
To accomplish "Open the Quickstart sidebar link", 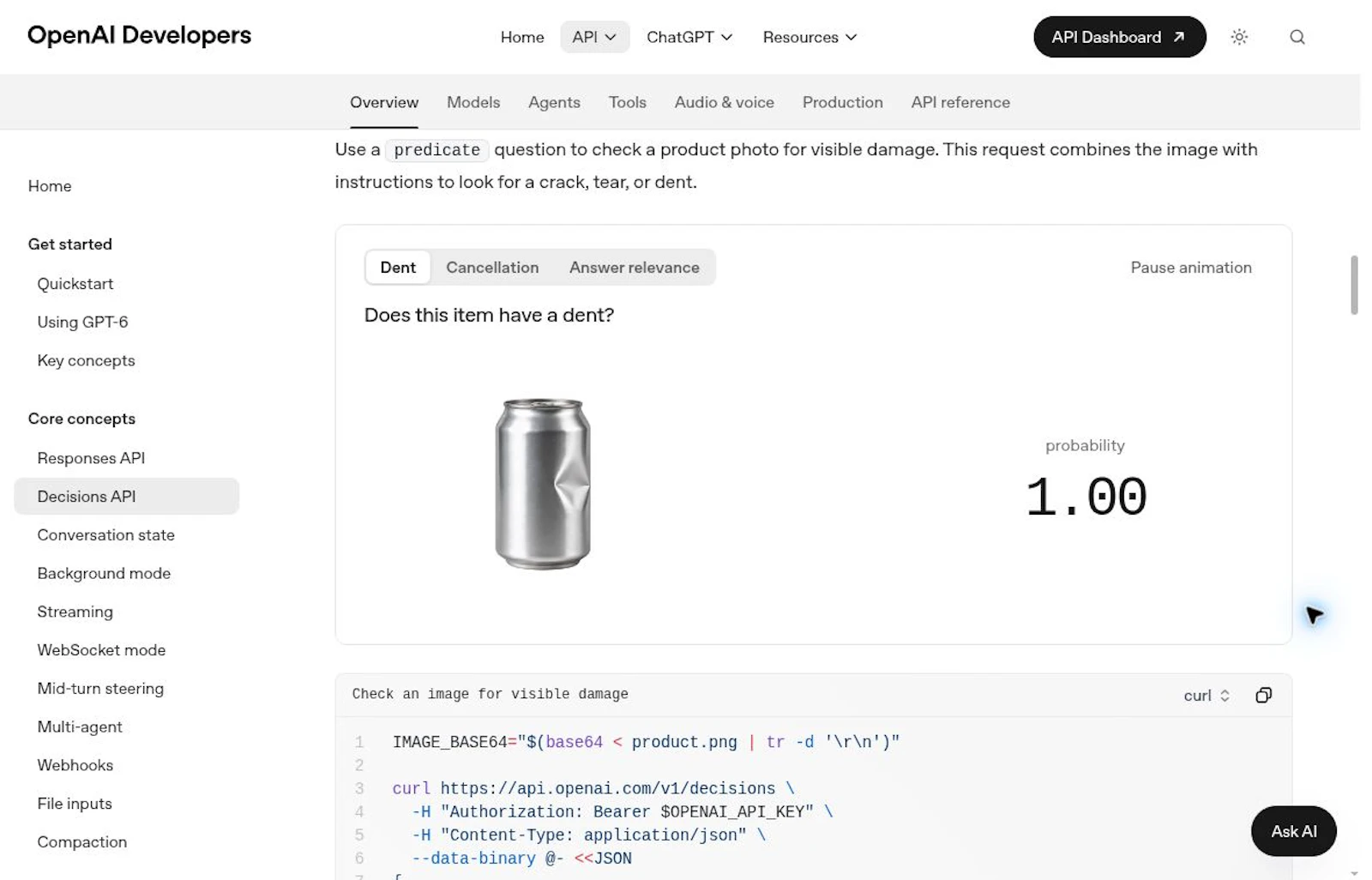I will pos(75,284).
